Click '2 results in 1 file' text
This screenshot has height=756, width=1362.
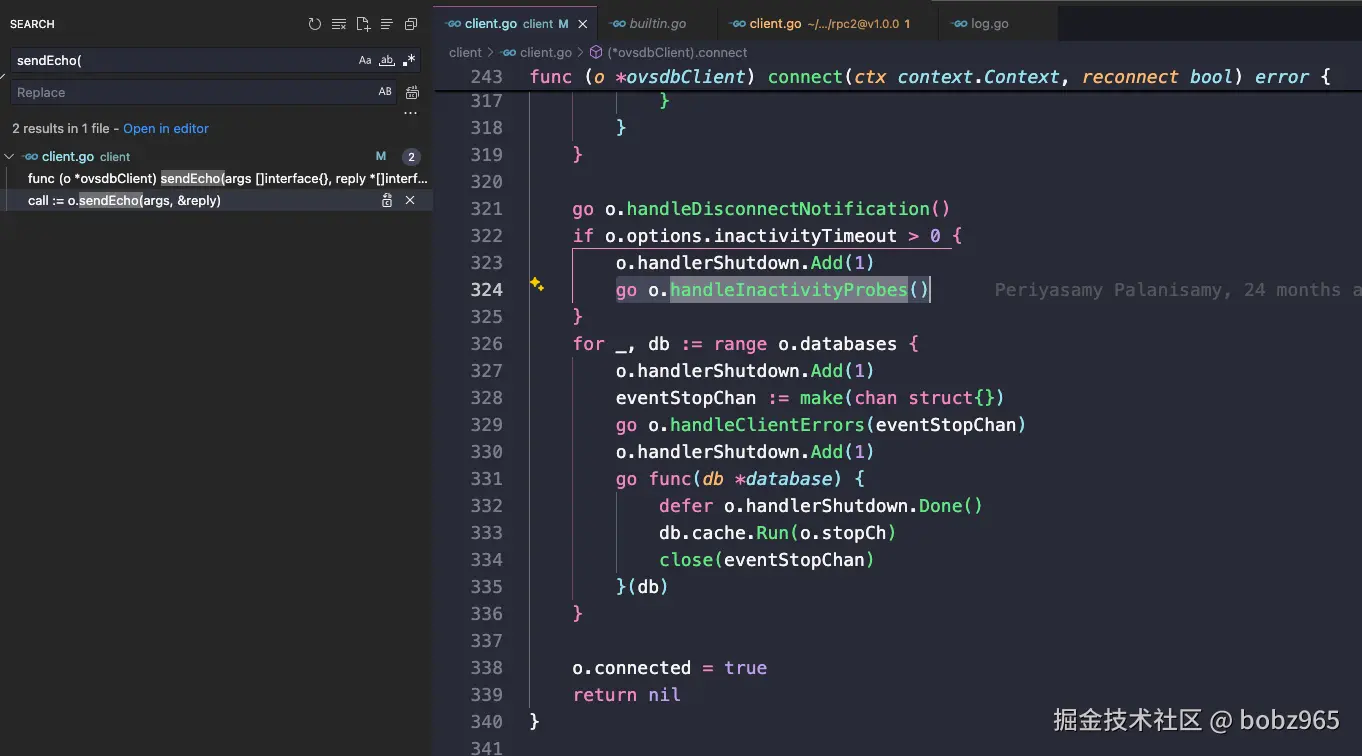coord(61,128)
